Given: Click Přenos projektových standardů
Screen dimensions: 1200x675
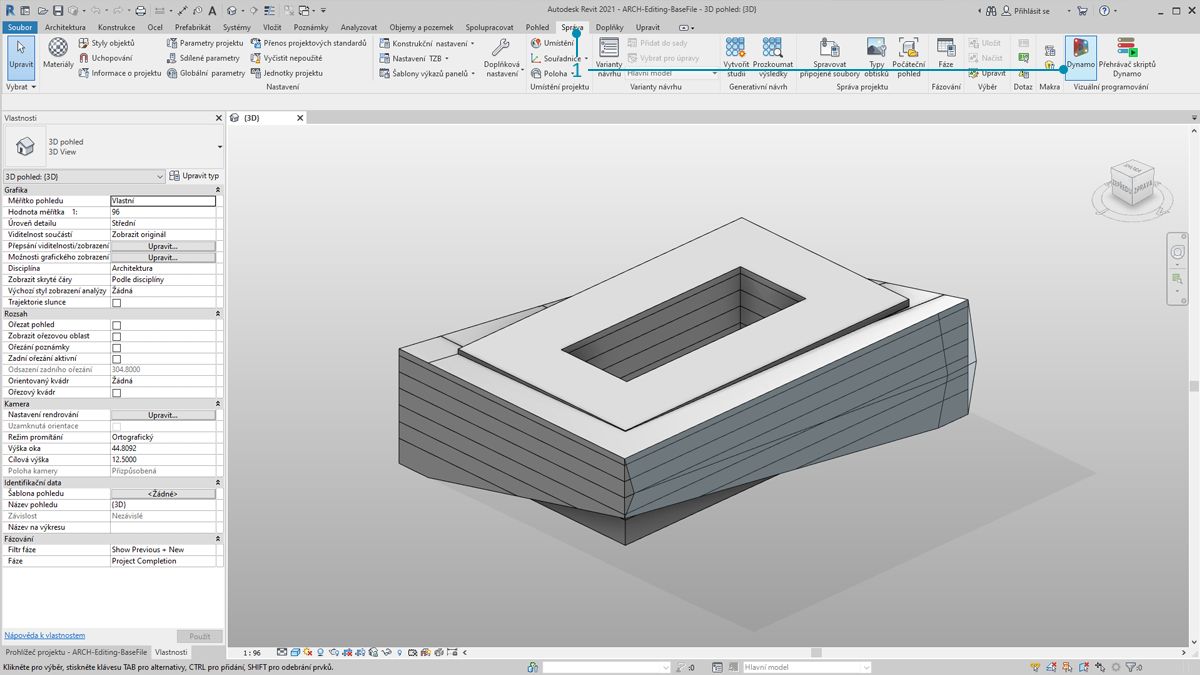Looking at the screenshot, I should tap(308, 43).
